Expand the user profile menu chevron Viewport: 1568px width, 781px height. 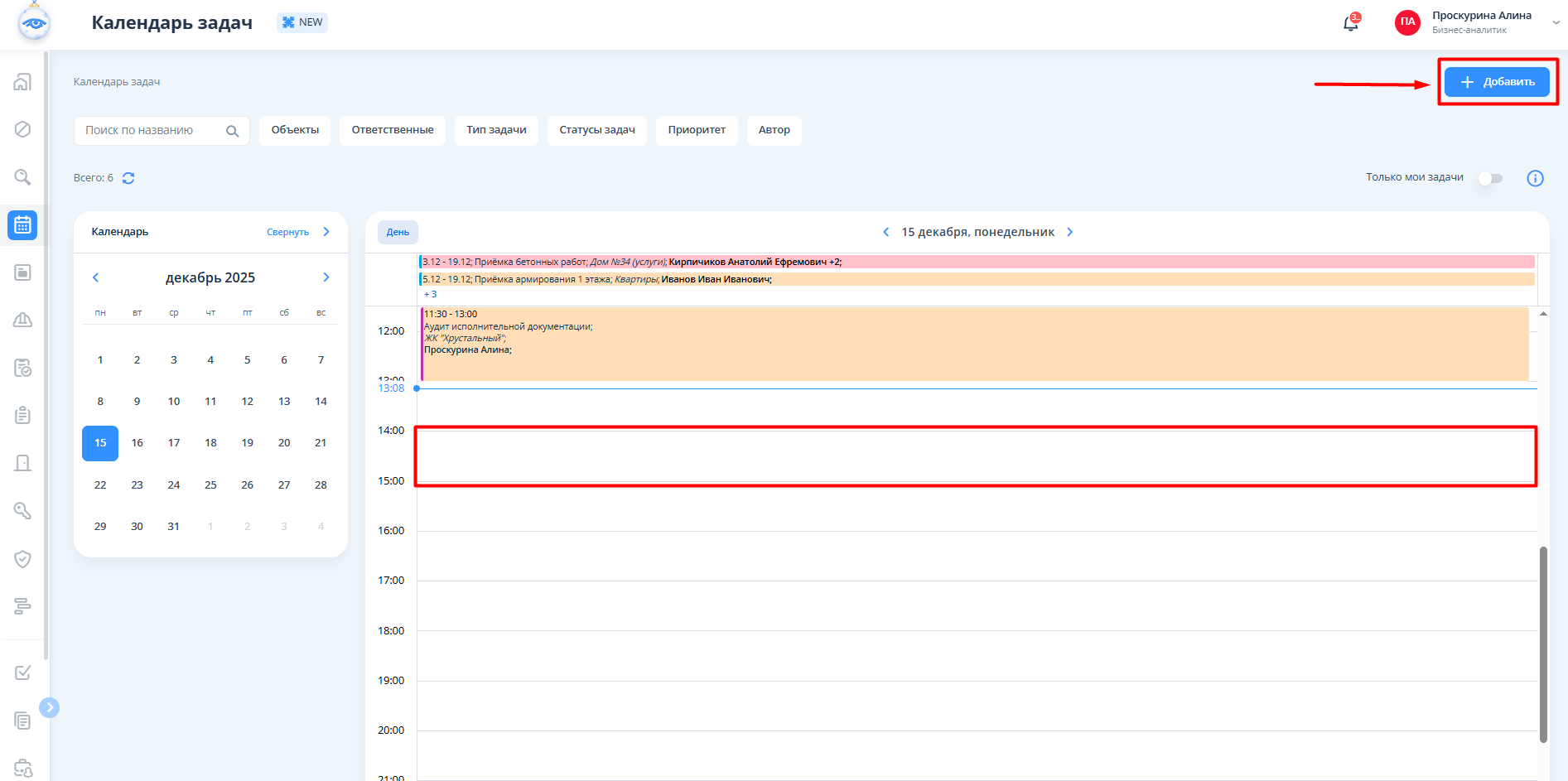point(1556,23)
